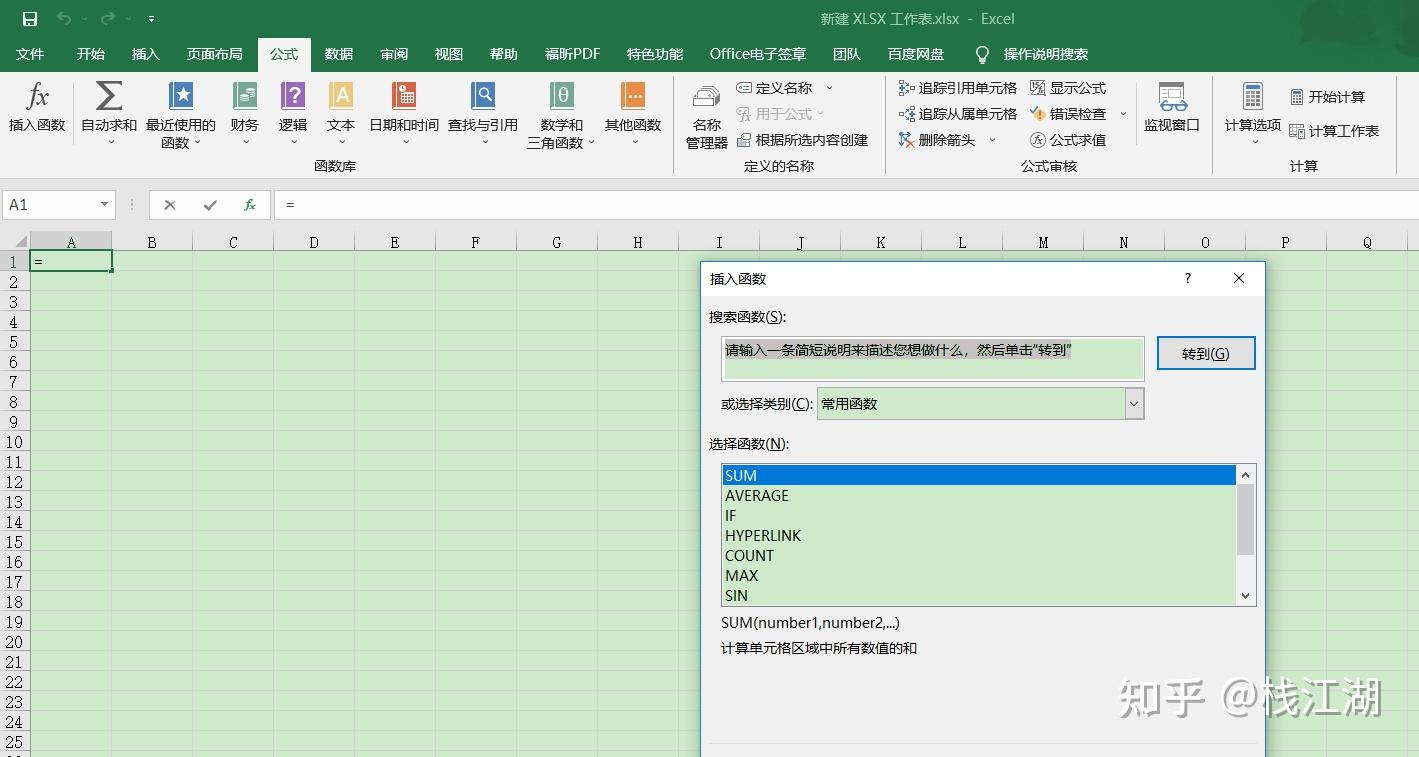
Task: Expand the Remove Arrows dropdown arrow
Action: (x=992, y=140)
